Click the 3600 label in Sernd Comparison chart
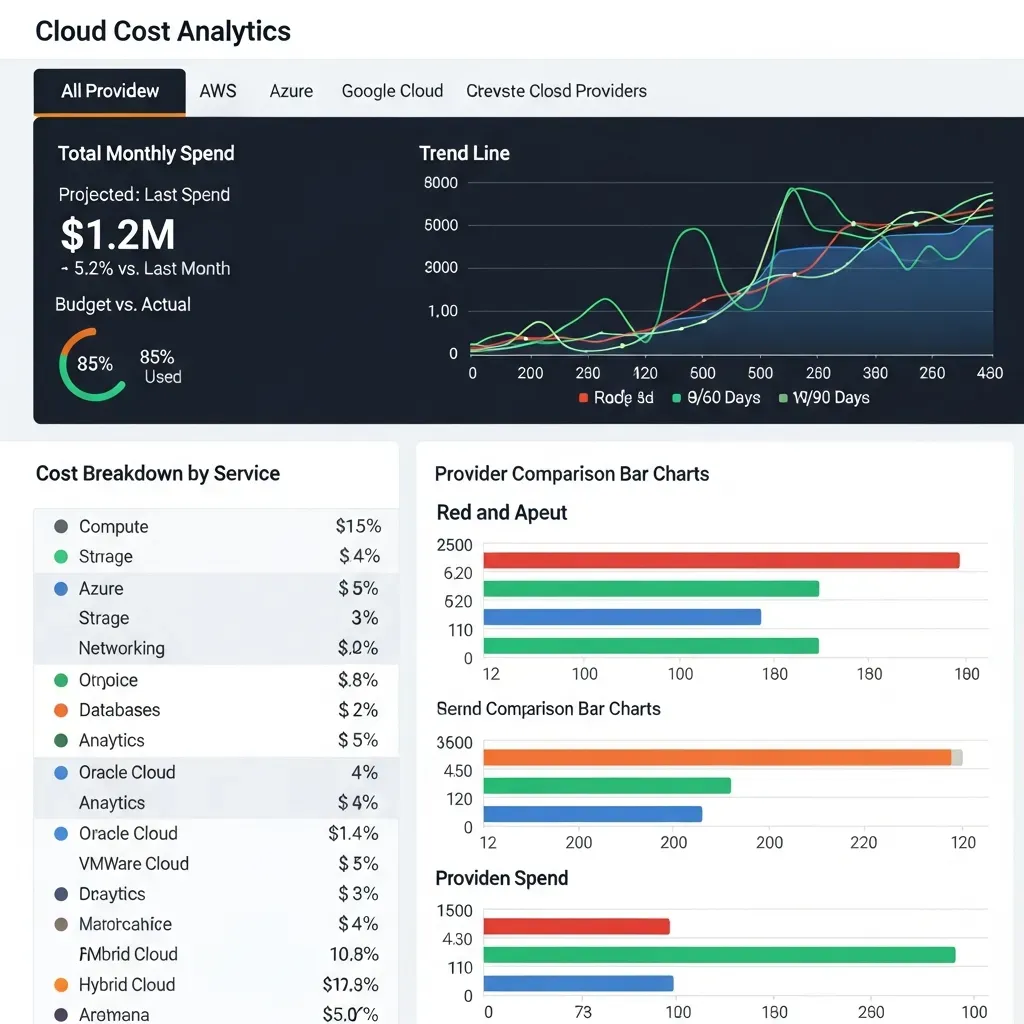 tap(455, 743)
